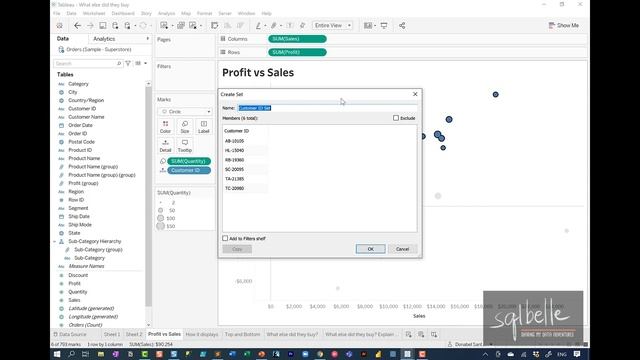640x360 pixels.
Task: Click OK in Create Set dialog
Action: click(370, 249)
